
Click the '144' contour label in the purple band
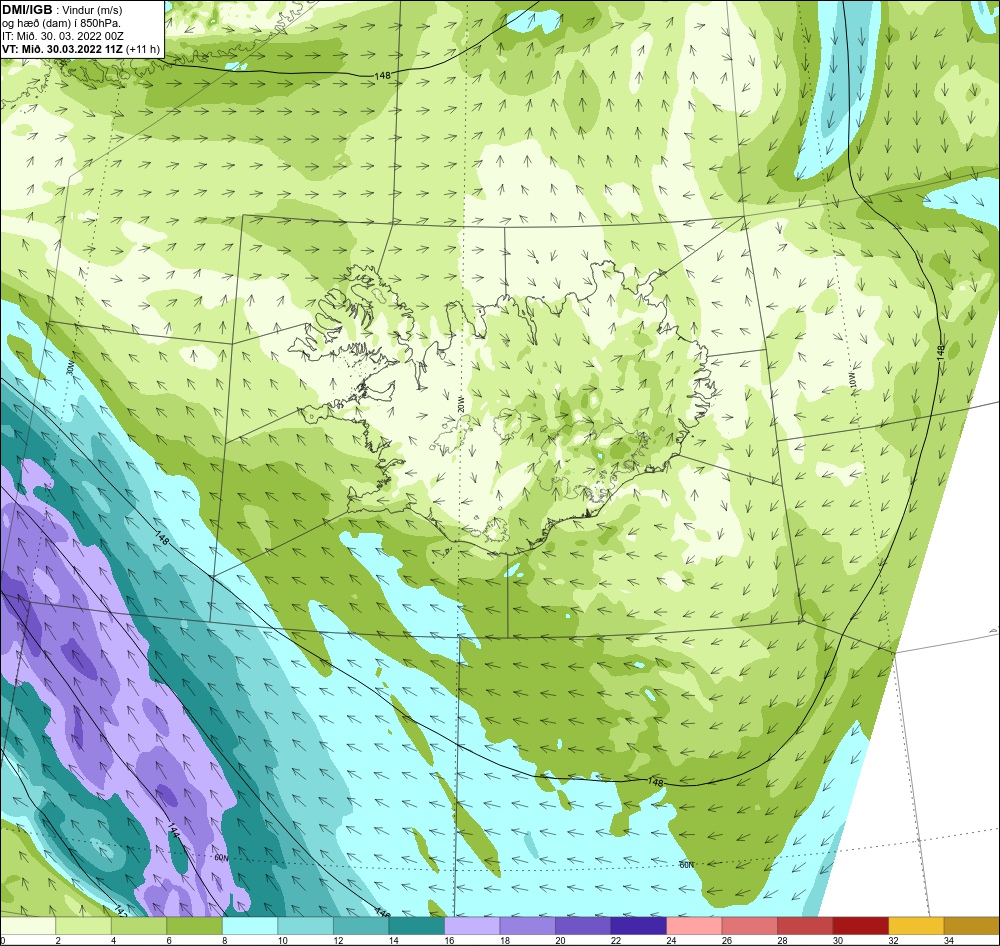174,831
